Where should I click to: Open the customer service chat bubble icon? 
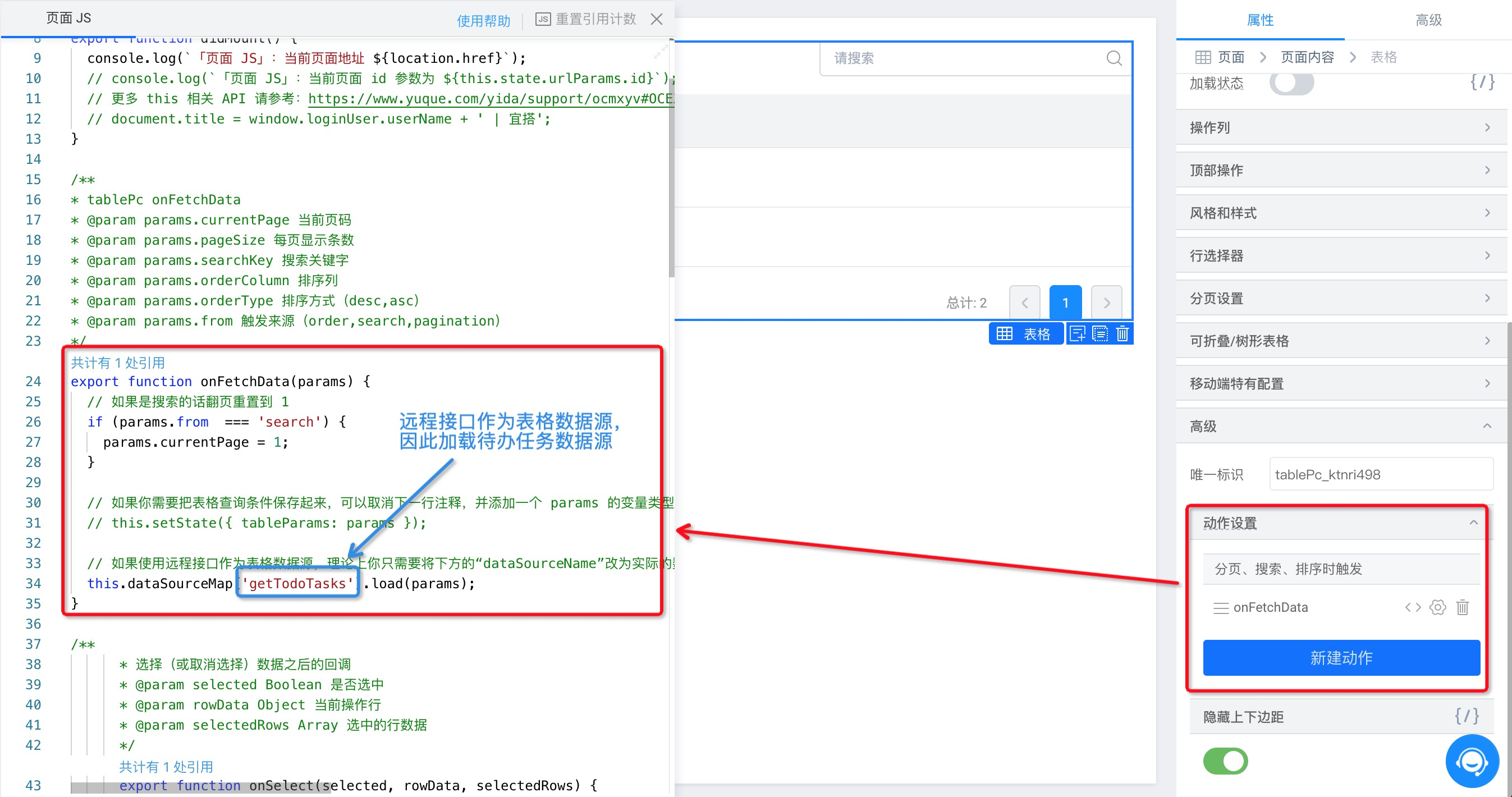point(1472,761)
